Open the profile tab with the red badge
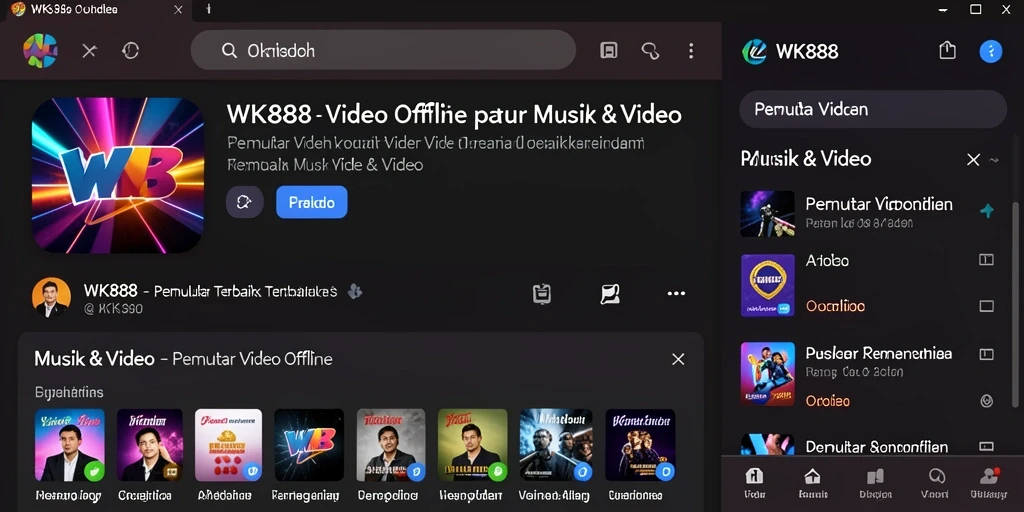Image resolution: width=1024 pixels, height=512 pixels. point(989,483)
